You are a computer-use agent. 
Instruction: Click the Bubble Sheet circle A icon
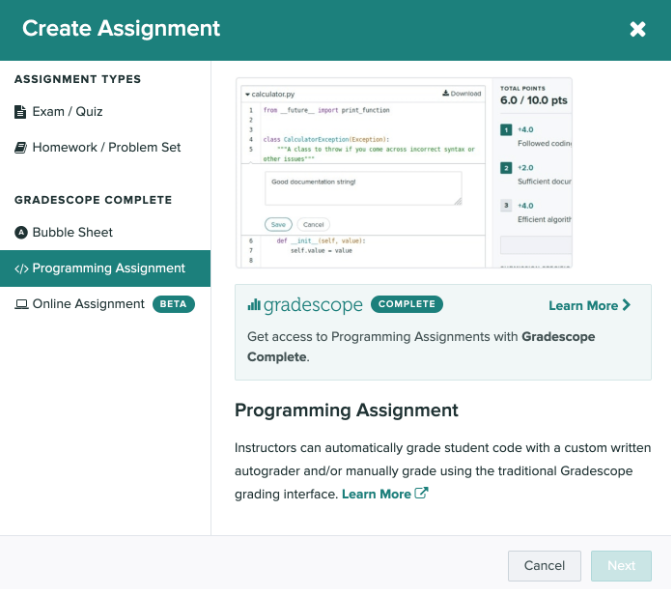pos(21,232)
